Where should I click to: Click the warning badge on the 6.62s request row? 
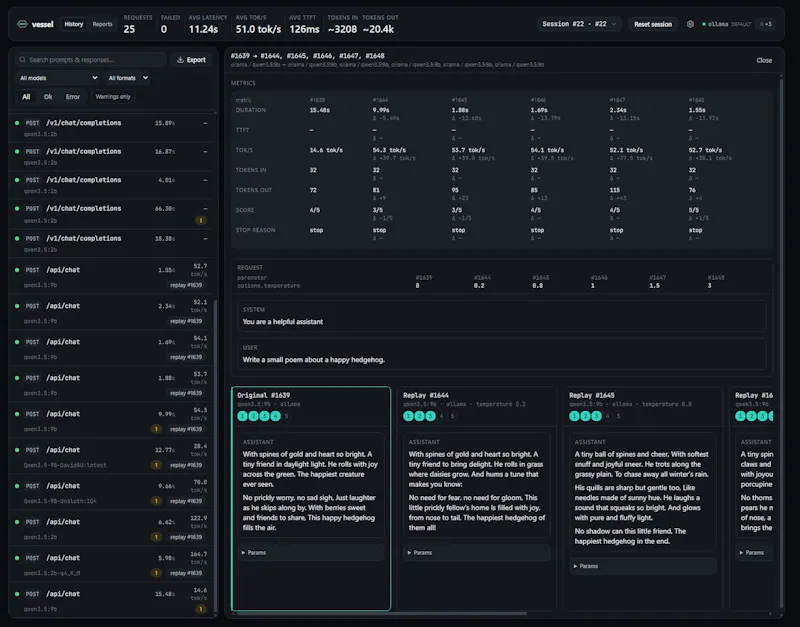pos(156,537)
